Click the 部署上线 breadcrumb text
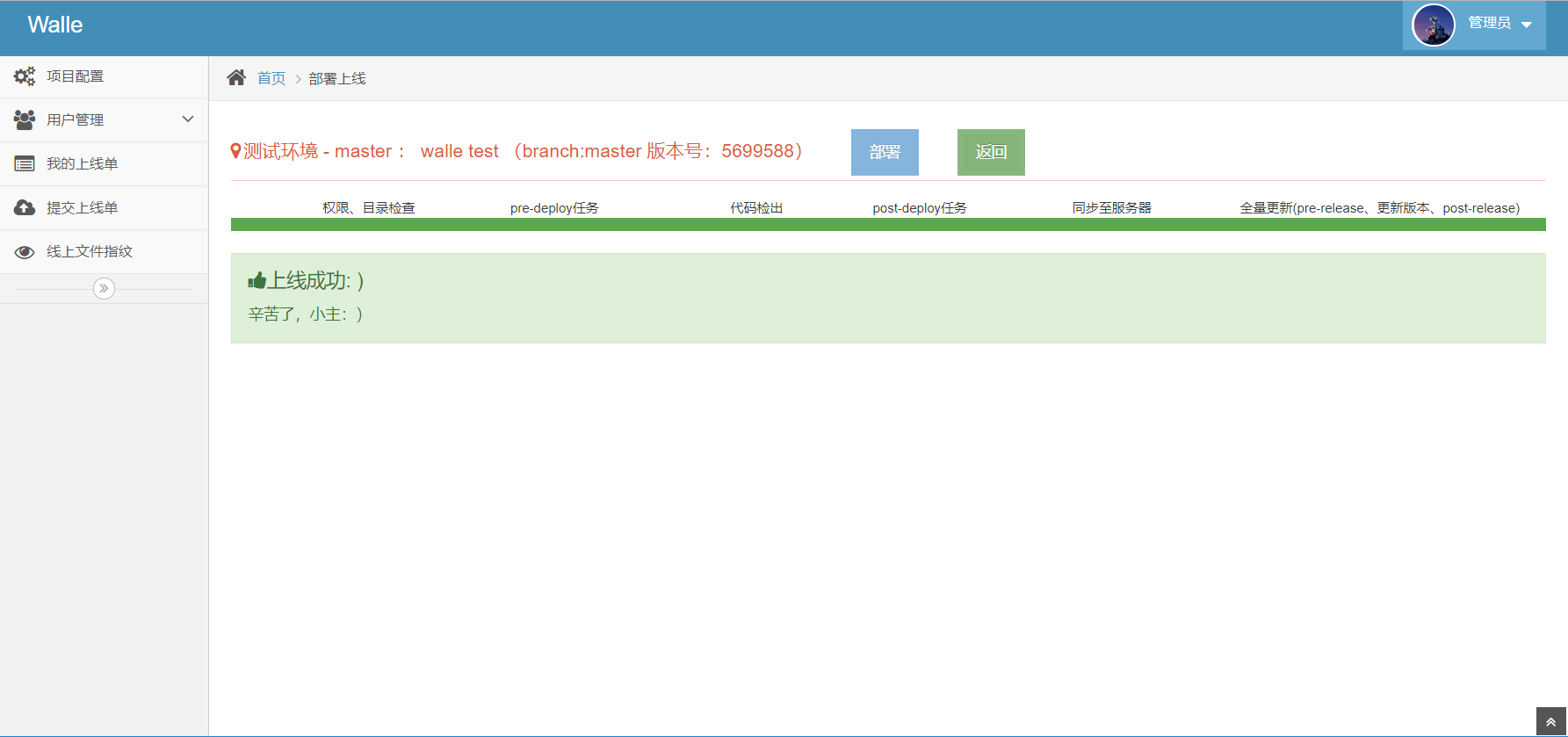The height and width of the screenshot is (737, 1568). [x=337, y=78]
